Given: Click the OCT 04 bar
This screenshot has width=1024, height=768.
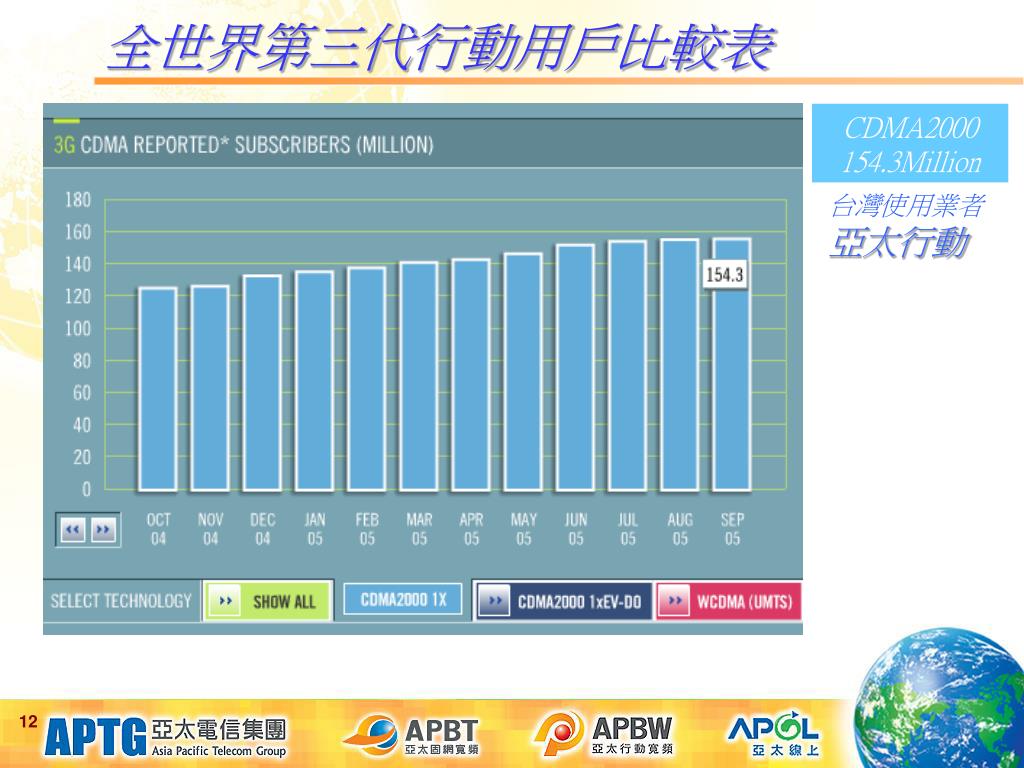Looking at the screenshot, I should [158, 389].
